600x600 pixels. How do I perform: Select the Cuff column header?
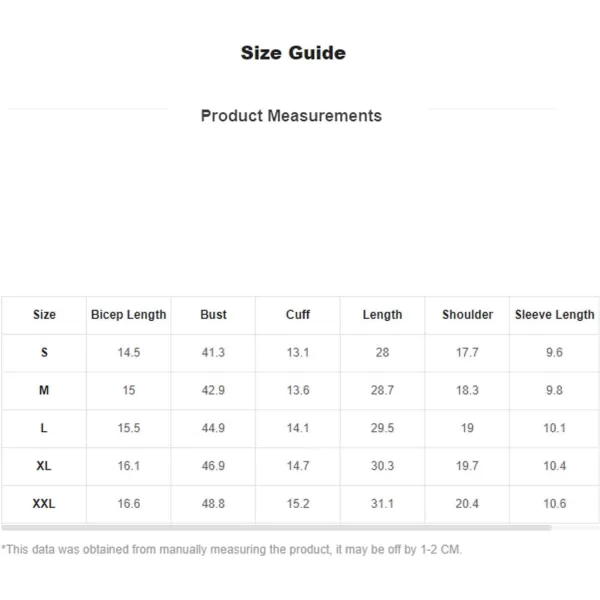(x=298, y=315)
